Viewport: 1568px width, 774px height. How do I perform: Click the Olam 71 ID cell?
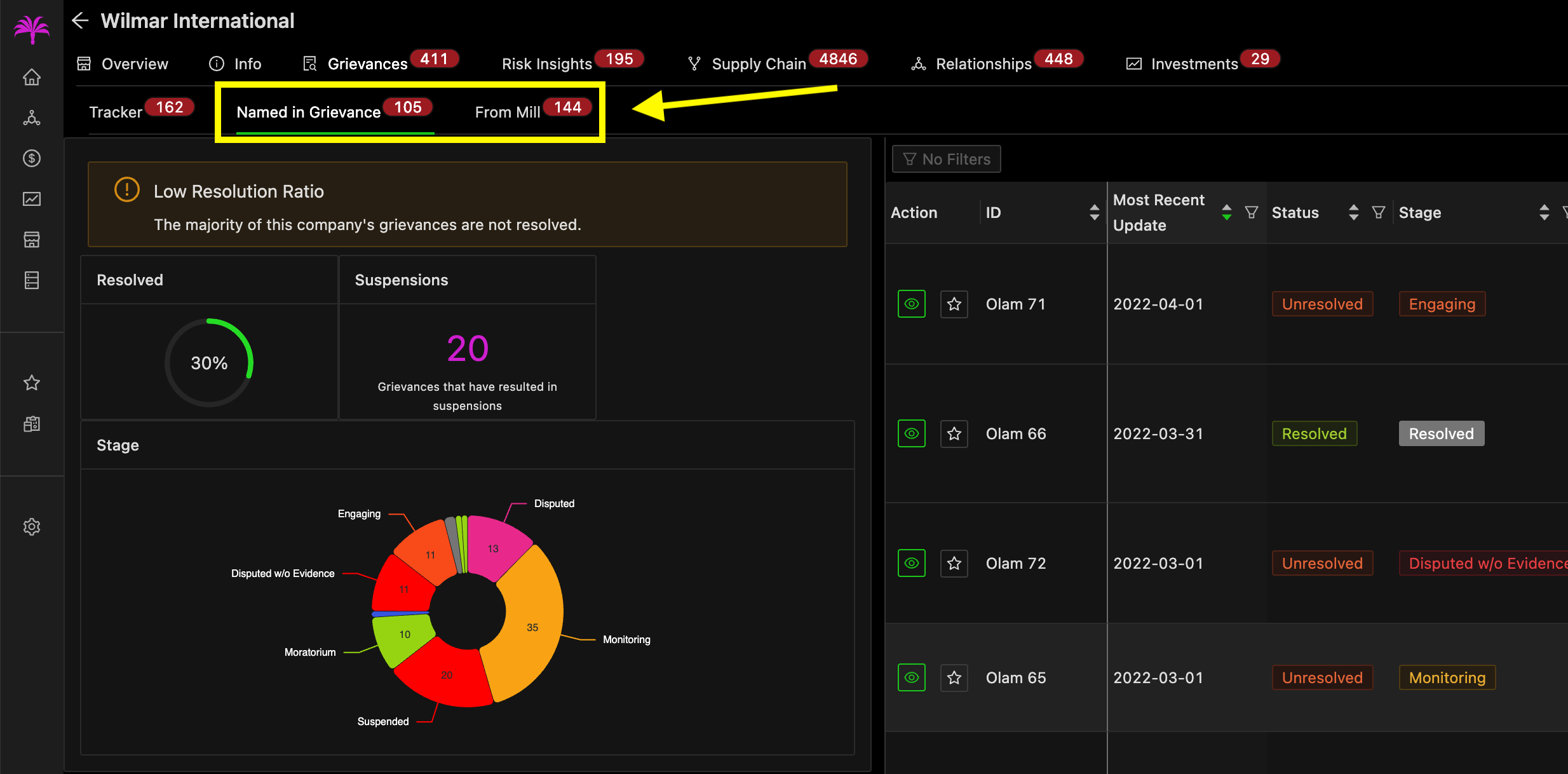[1015, 304]
